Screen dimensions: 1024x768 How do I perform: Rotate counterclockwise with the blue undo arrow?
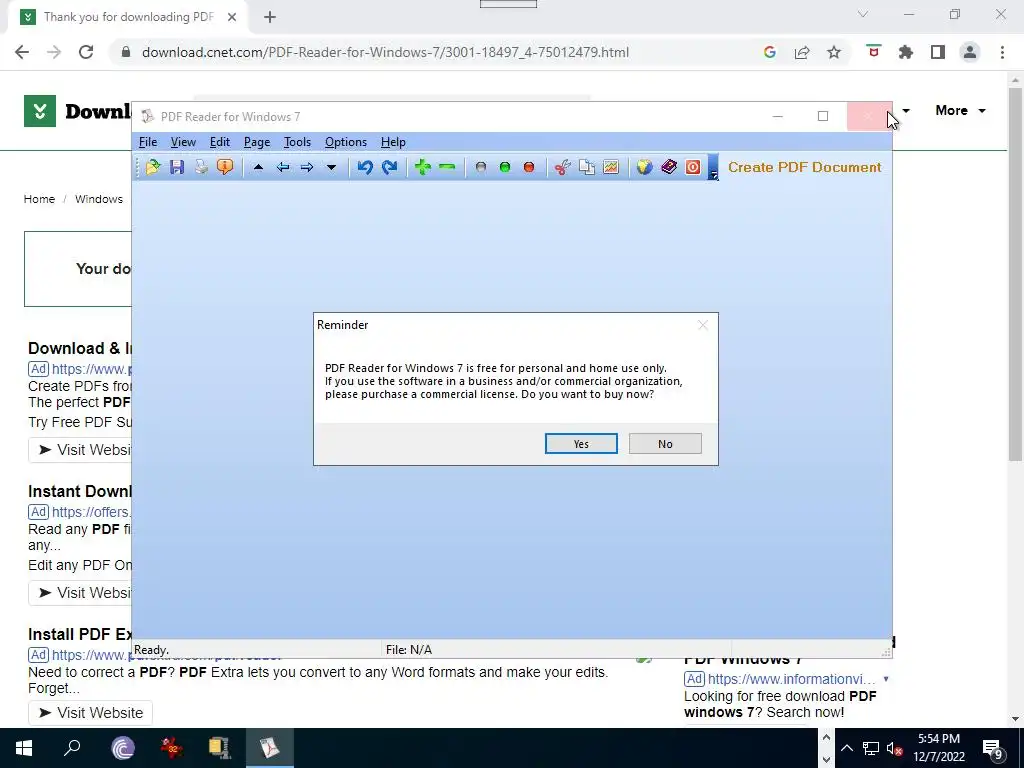pos(365,167)
